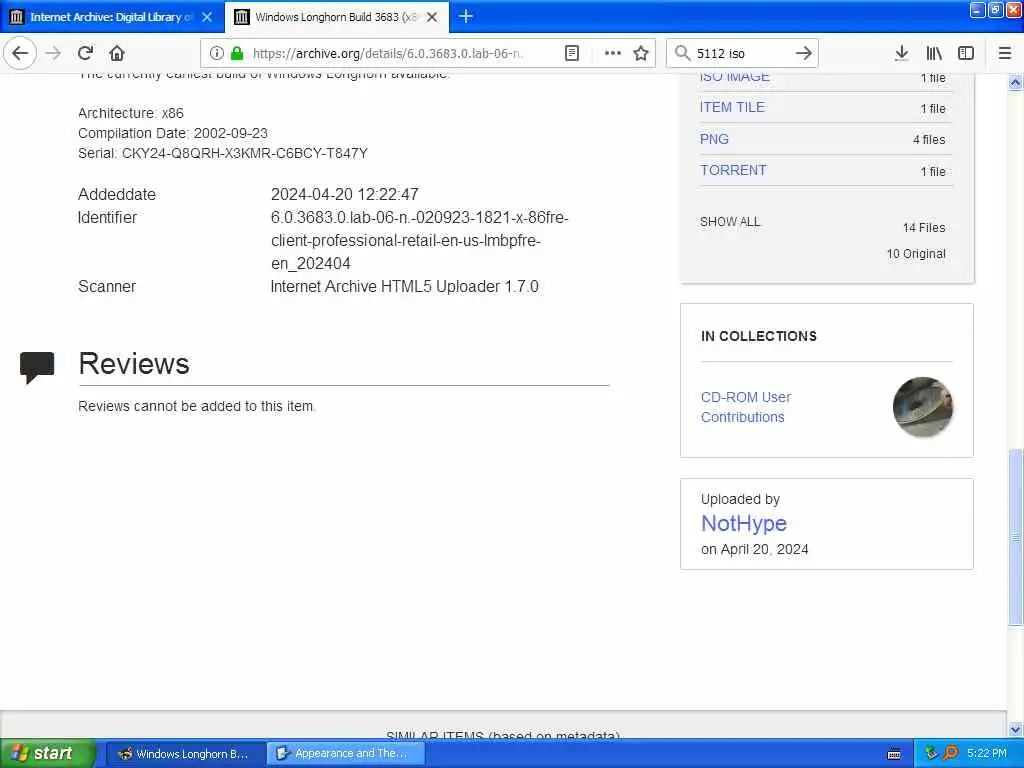1024x768 pixels.
Task: Open CD-ROM User Contributions collection
Action: (746, 407)
